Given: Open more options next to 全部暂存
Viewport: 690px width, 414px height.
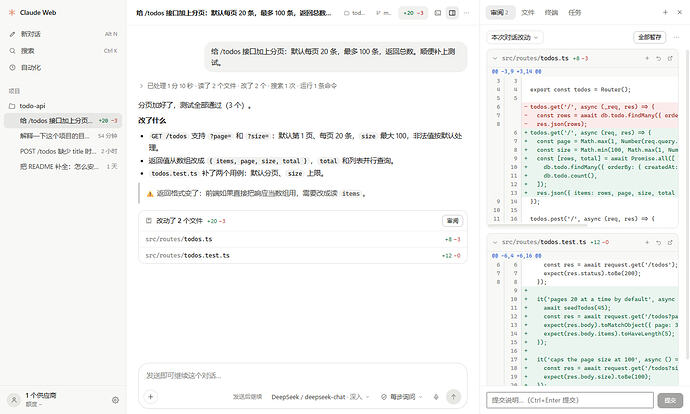Looking at the screenshot, I should pyautogui.click(x=677, y=37).
